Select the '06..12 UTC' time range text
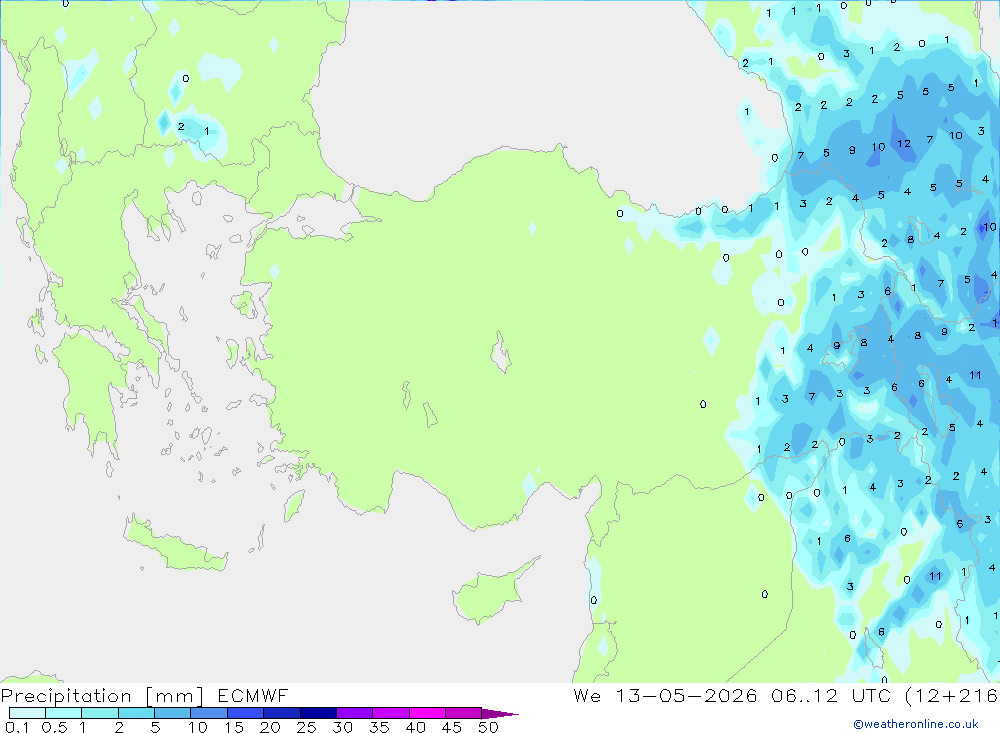This screenshot has height=733, width=1000. coord(831,695)
